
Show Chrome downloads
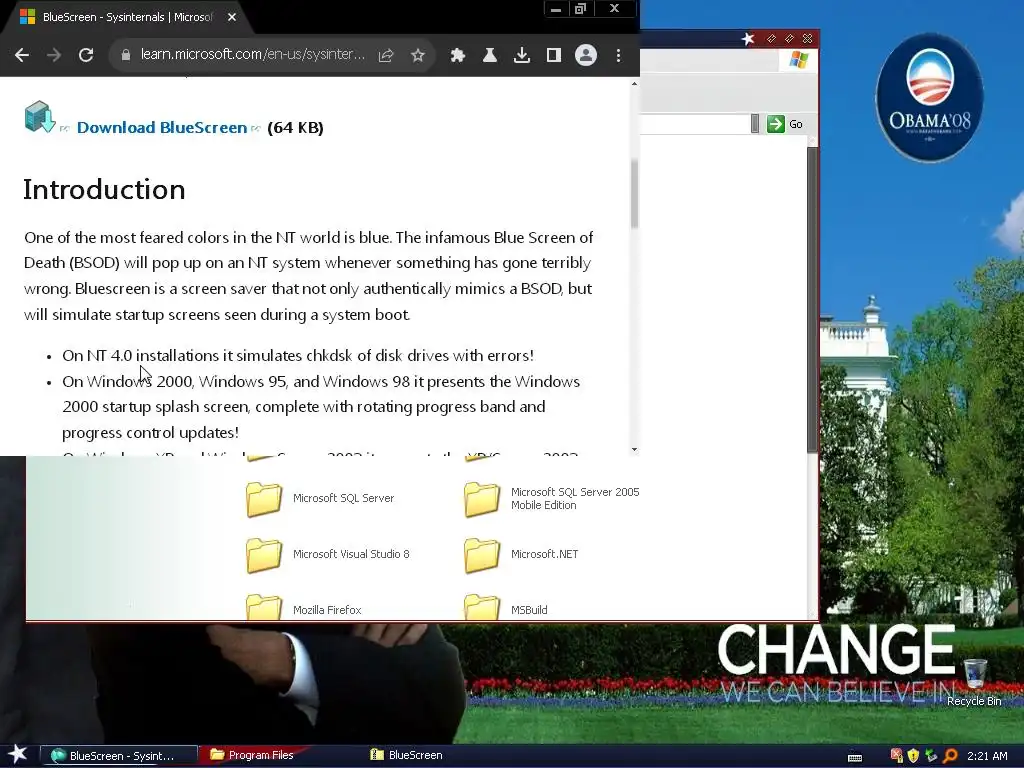(x=522, y=56)
